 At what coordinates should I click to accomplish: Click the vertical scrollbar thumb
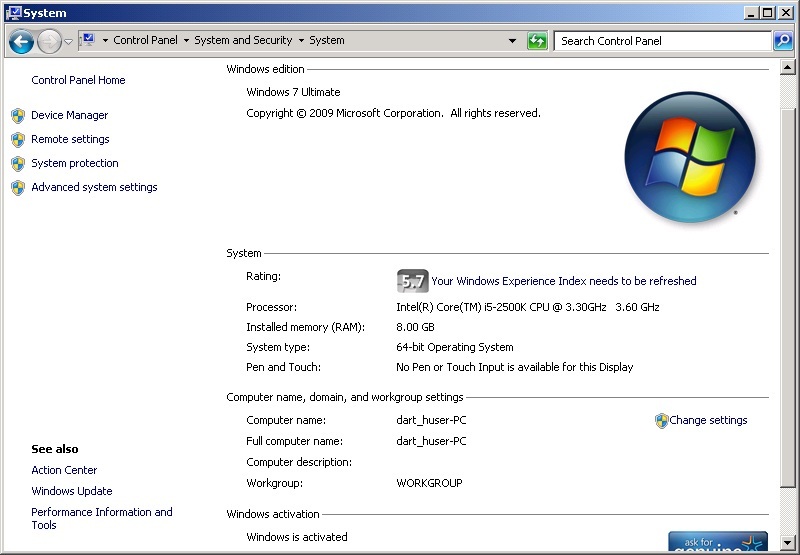coord(787,297)
